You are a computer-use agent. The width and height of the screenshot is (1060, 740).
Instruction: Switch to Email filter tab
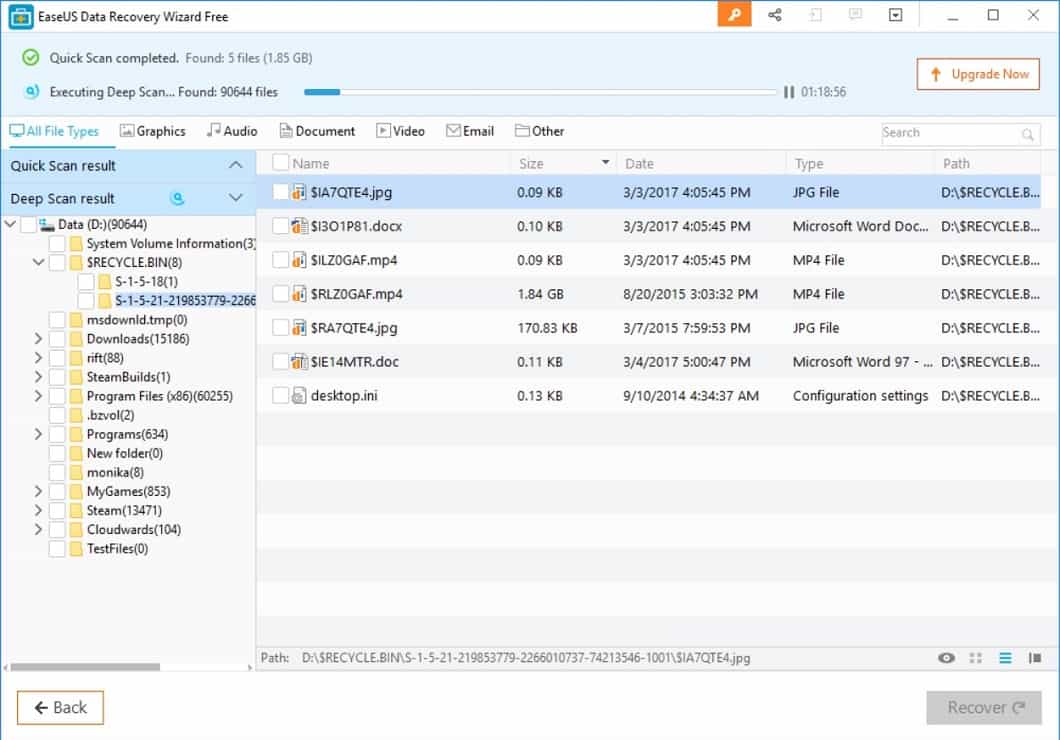pos(470,131)
